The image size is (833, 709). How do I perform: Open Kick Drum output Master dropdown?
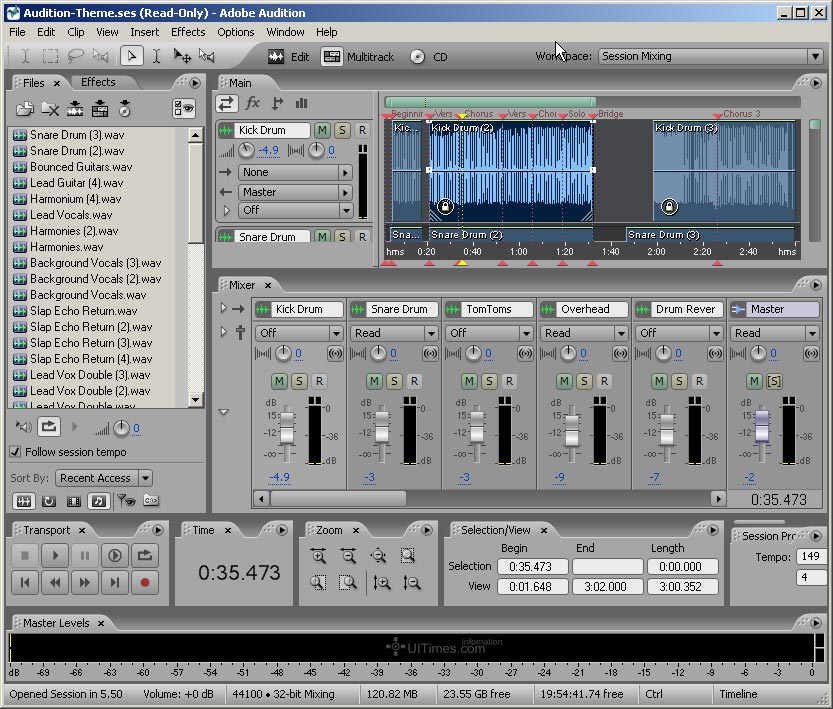[x=294, y=192]
